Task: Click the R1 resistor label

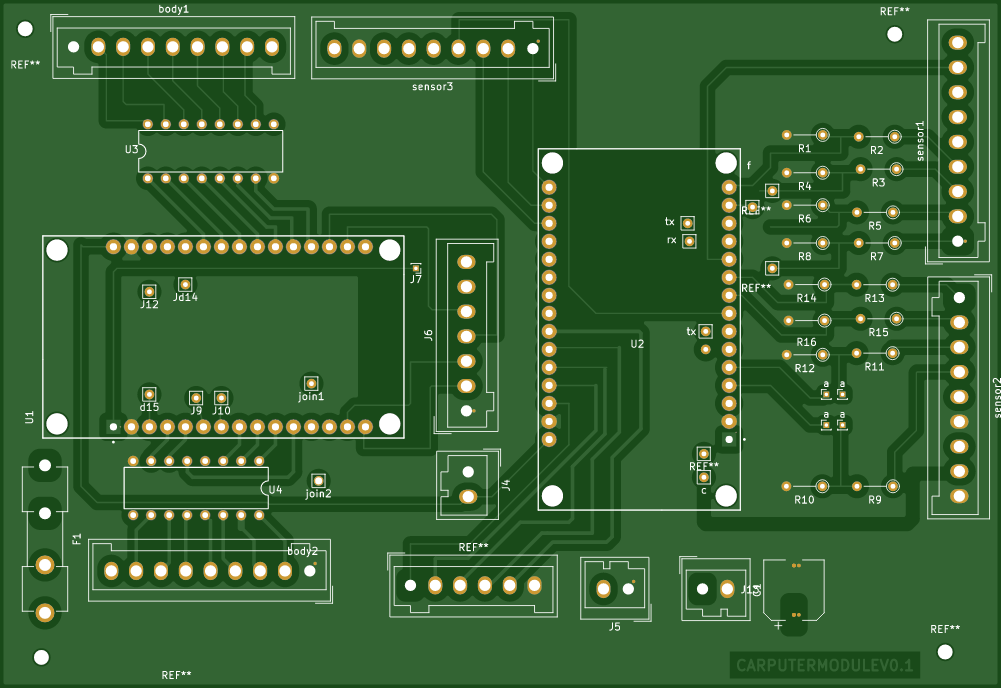Action: 804,149
